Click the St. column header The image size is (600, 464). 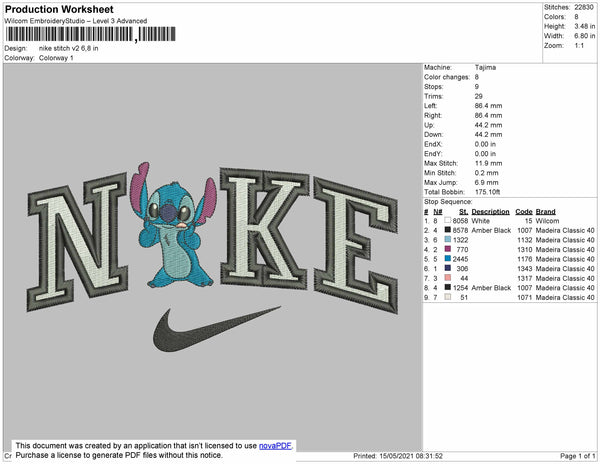pos(463,212)
